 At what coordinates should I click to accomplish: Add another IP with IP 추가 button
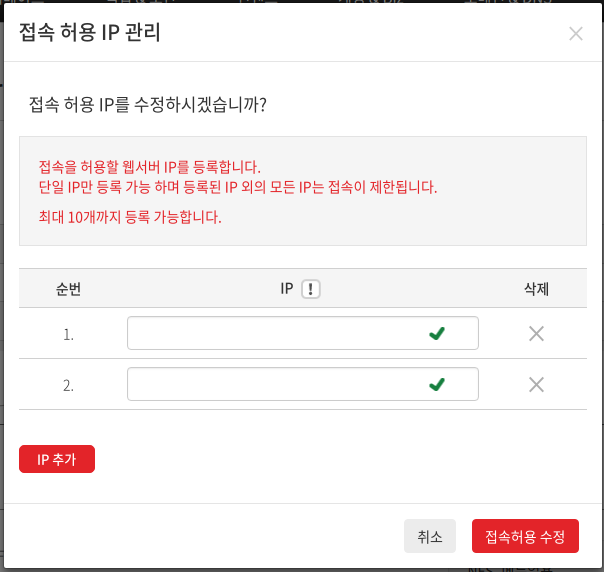point(57,459)
